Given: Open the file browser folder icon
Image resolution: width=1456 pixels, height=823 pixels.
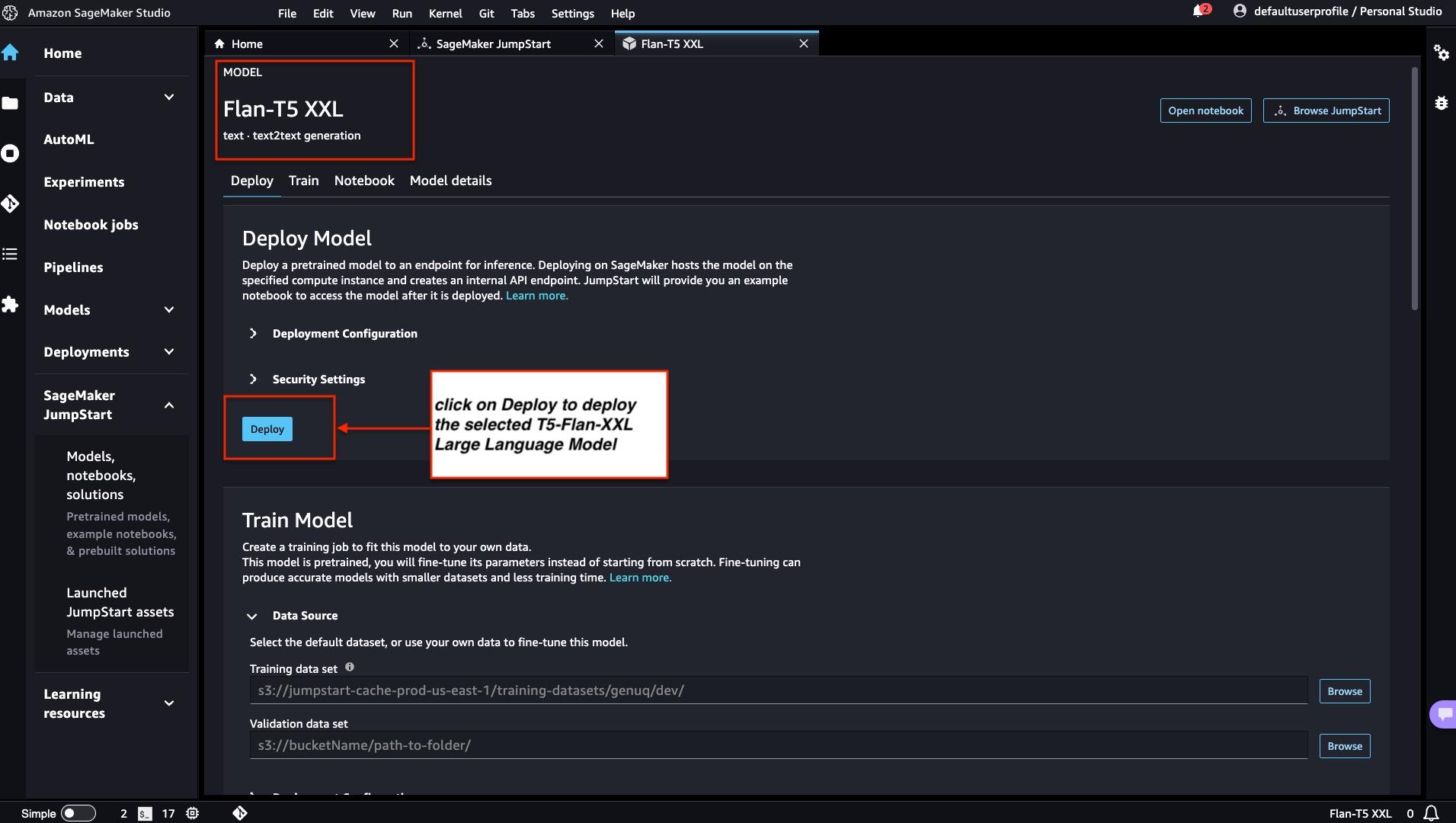Looking at the screenshot, I should tap(11, 103).
